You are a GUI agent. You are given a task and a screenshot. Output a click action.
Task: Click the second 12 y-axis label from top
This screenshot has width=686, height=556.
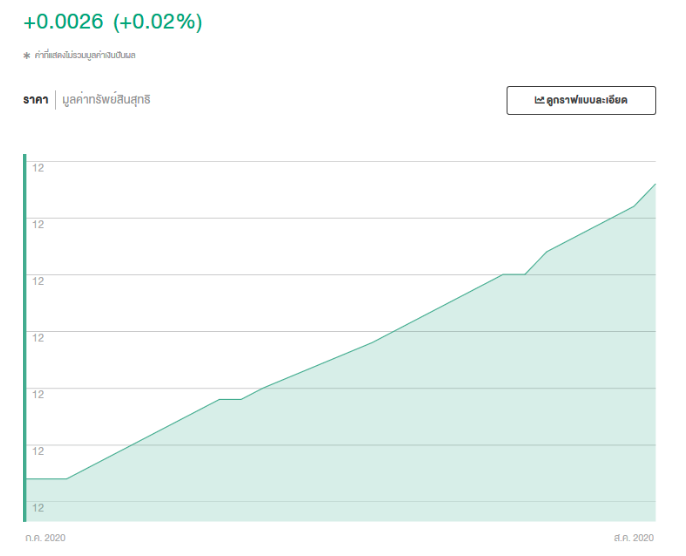(38, 224)
